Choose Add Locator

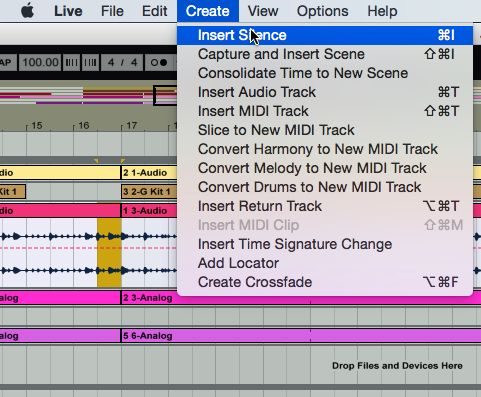click(x=325, y=263)
